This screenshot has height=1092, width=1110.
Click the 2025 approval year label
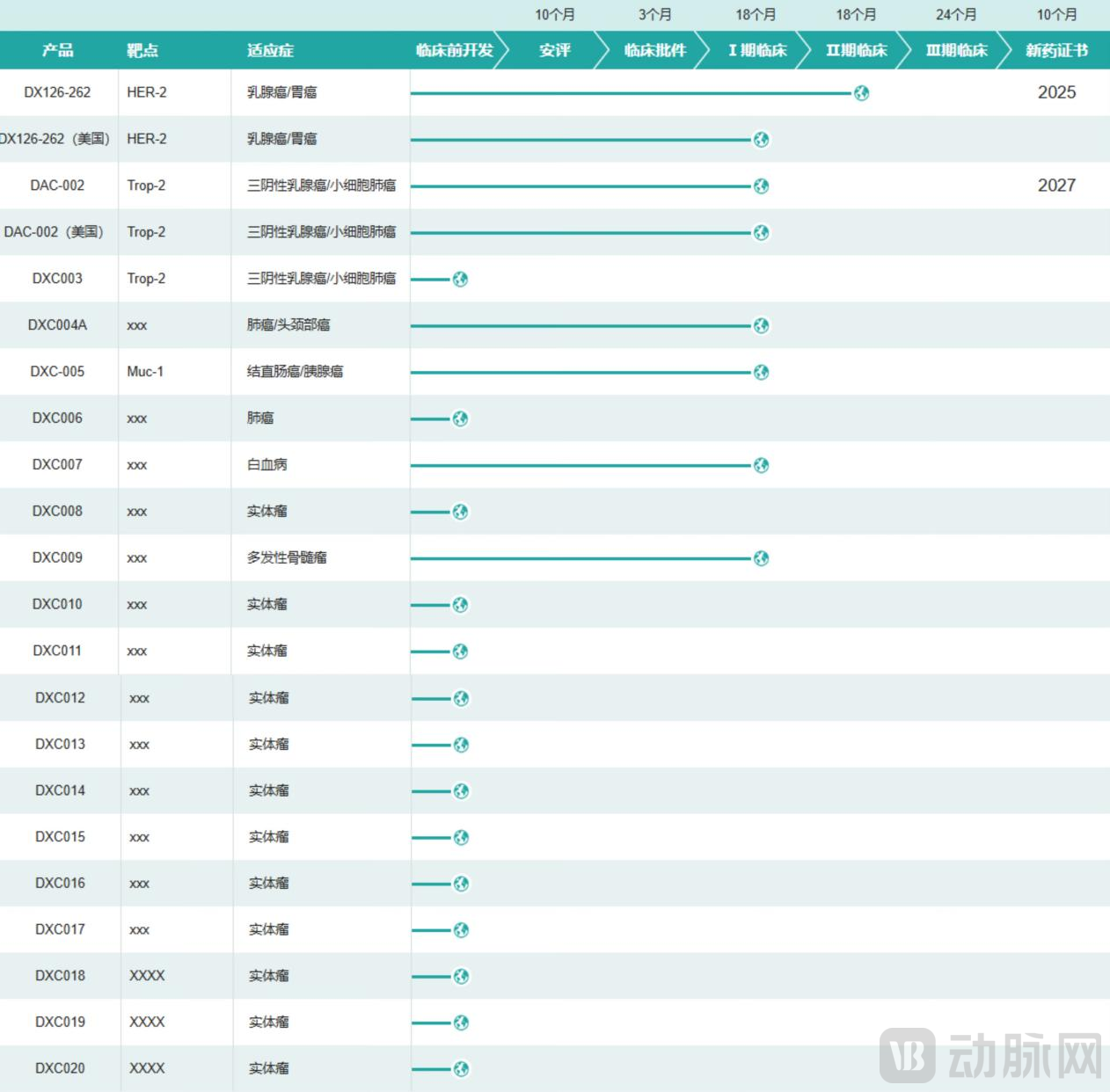click(x=1058, y=92)
